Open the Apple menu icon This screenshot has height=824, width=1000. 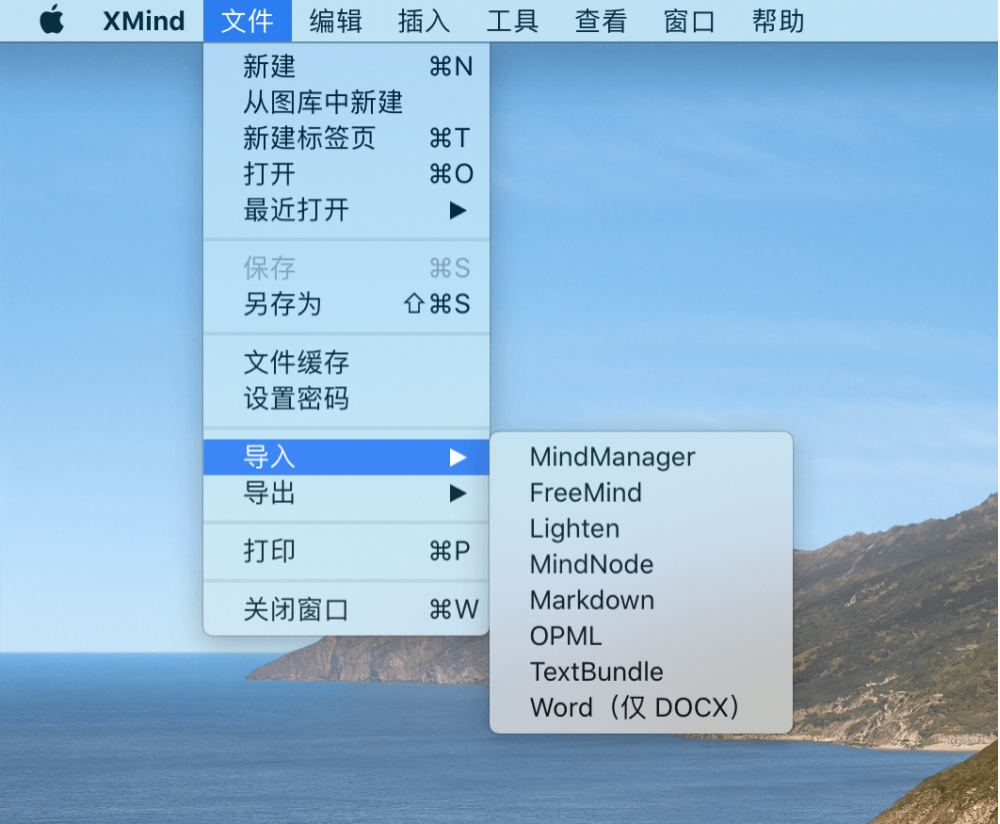pos(51,20)
